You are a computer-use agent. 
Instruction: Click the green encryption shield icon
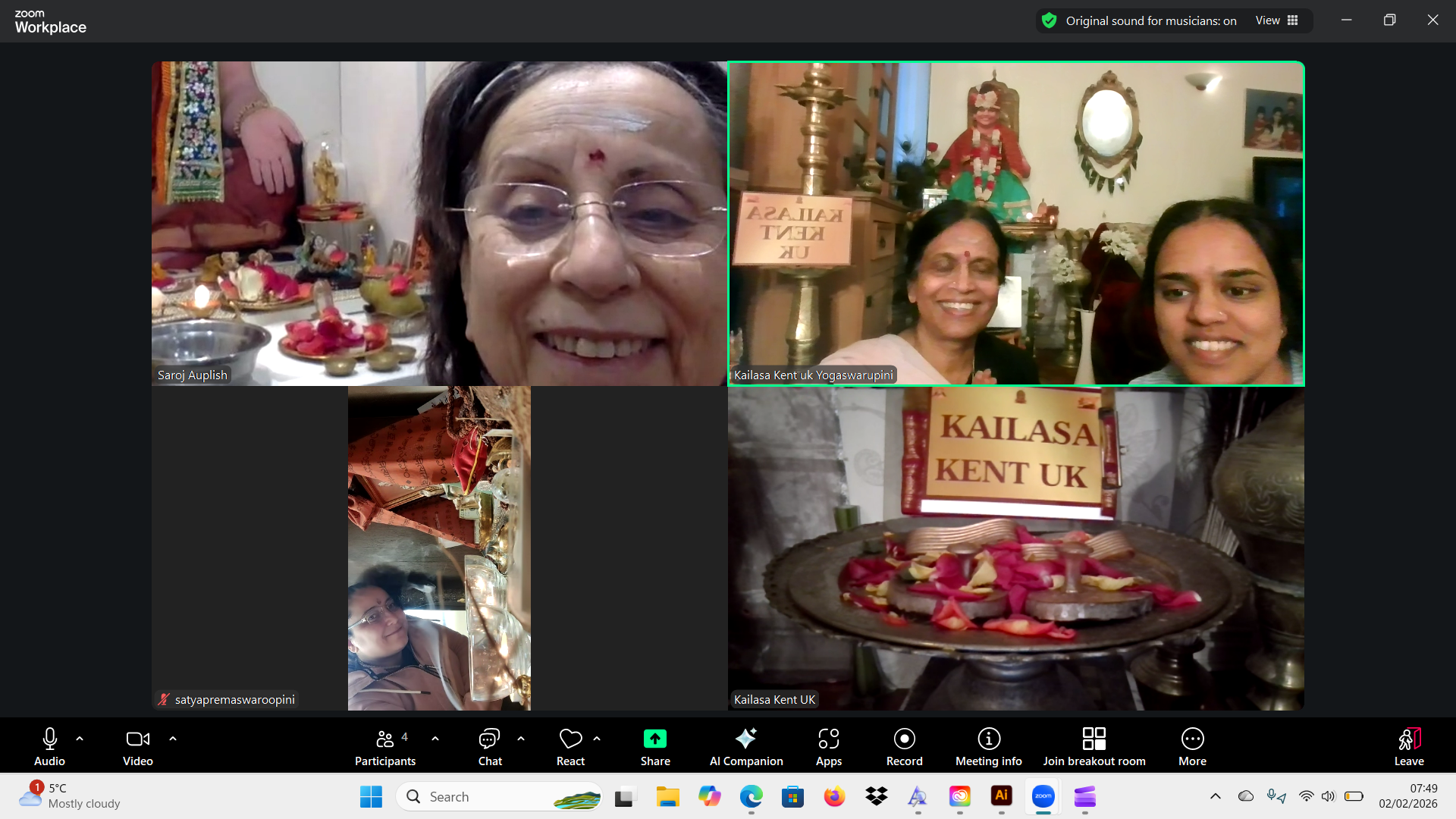(1049, 20)
